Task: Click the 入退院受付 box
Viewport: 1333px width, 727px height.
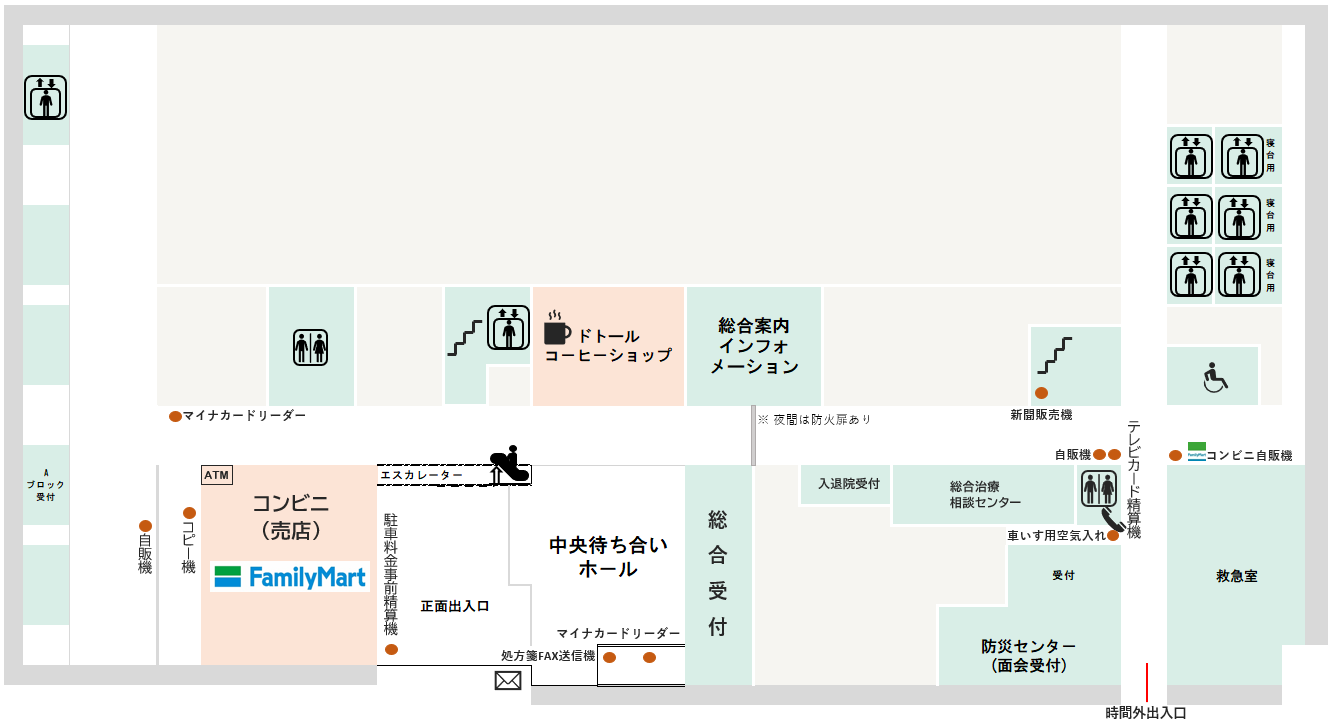Action: (848, 484)
